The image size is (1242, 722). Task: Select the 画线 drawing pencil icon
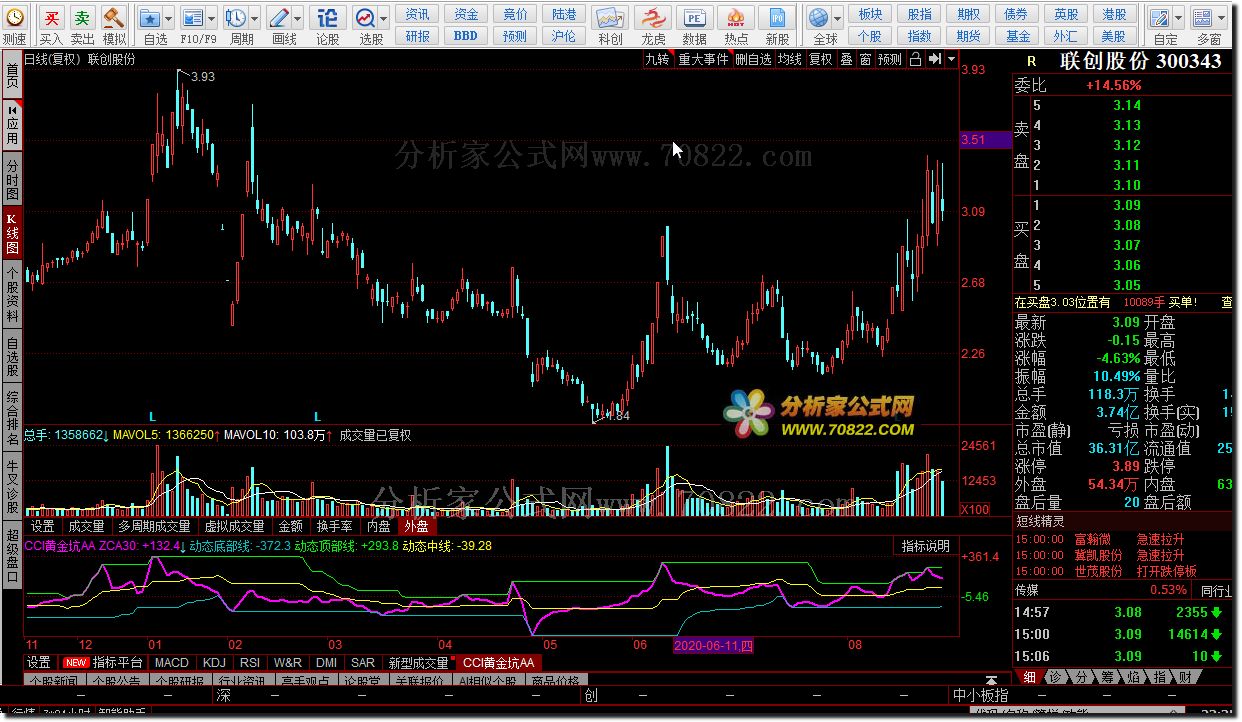(x=279, y=18)
